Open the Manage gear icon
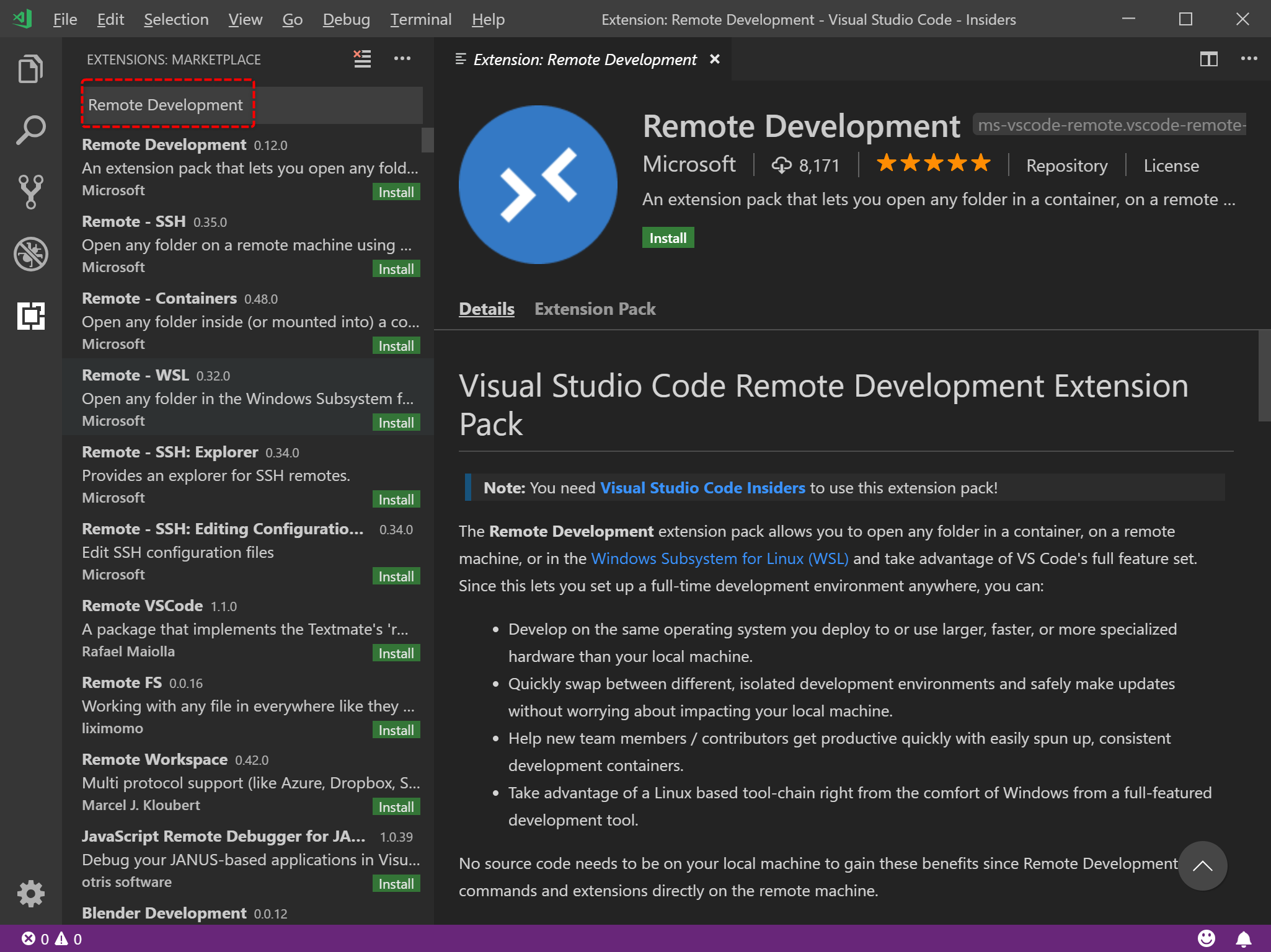 30,893
